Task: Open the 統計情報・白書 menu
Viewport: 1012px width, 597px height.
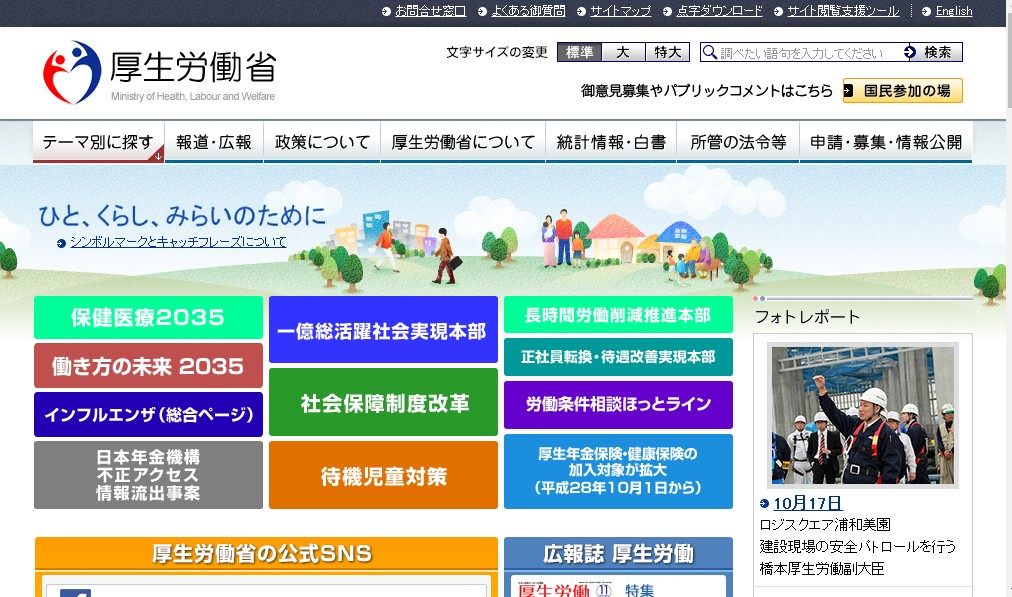Action: pyautogui.click(x=611, y=141)
